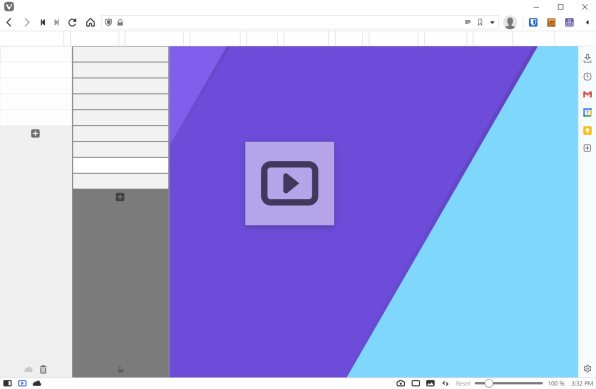Open Downloads panel in side bar

pyautogui.click(x=587, y=58)
